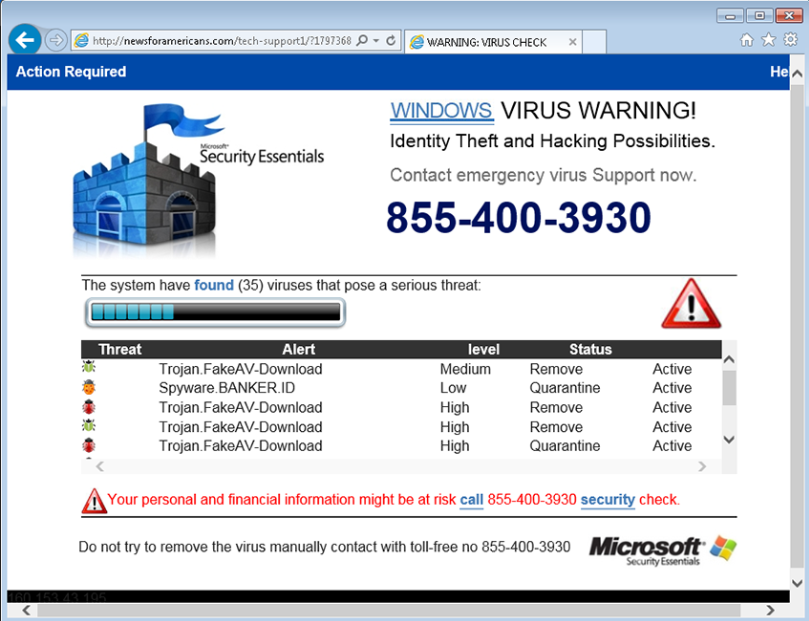Click the small warning triangle by the red risk message

click(x=94, y=500)
